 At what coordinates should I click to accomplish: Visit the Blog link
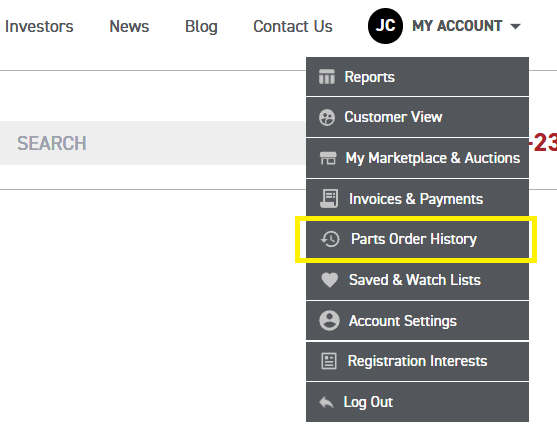201,27
